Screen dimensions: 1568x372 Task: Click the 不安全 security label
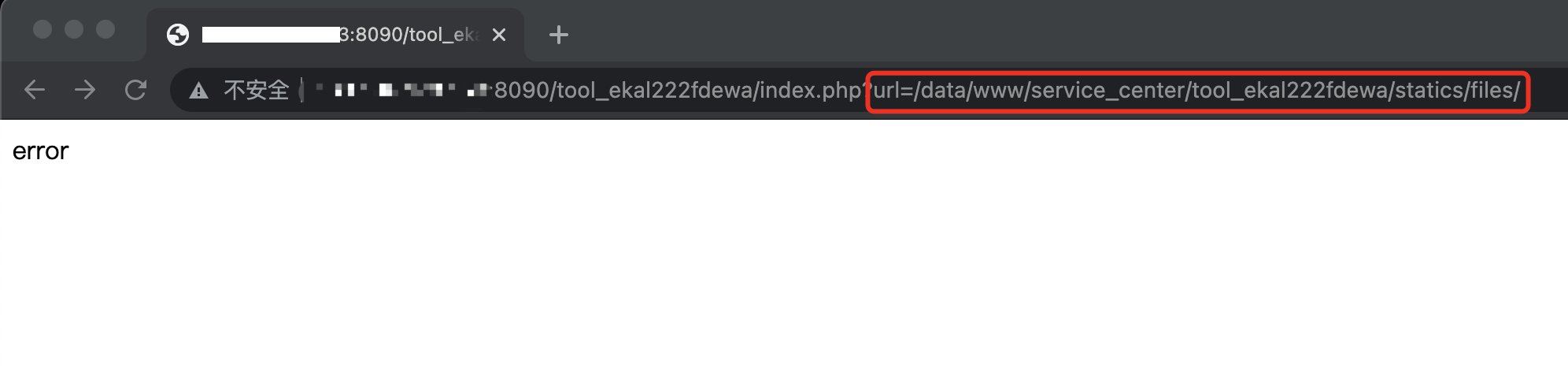(257, 91)
